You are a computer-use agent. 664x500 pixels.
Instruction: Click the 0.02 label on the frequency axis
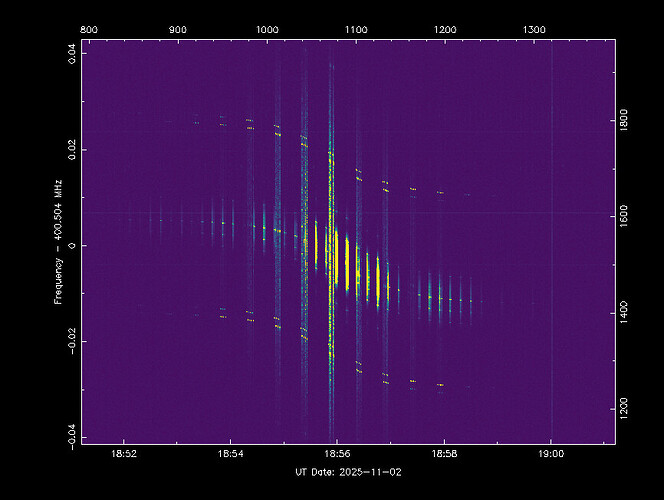click(69, 149)
